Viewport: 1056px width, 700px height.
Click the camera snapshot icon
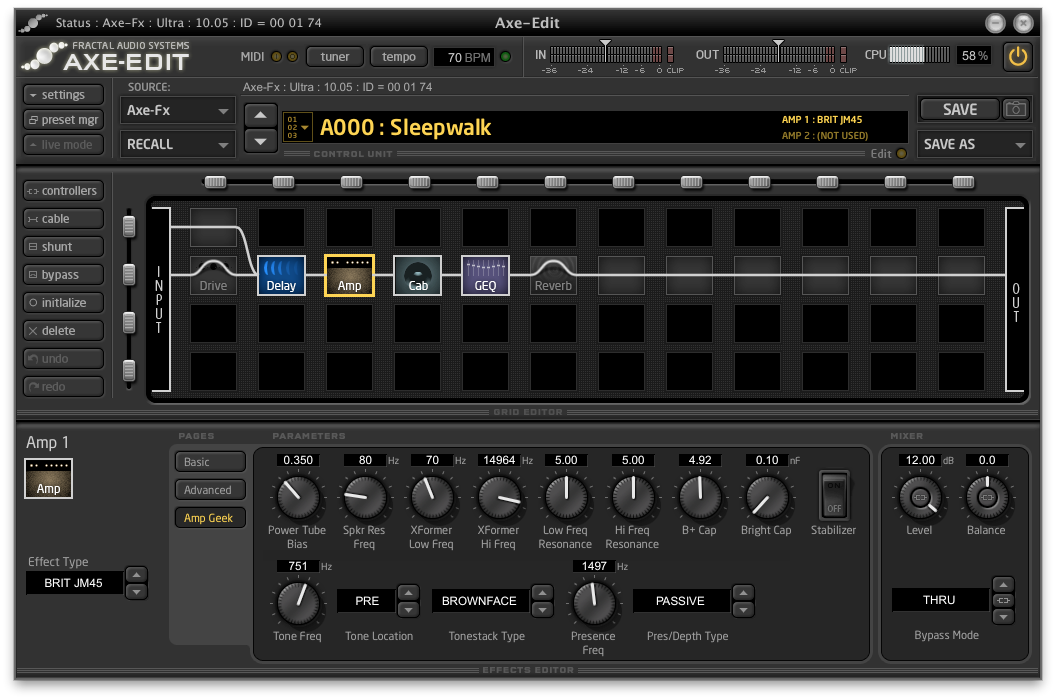click(x=1016, y=109)
